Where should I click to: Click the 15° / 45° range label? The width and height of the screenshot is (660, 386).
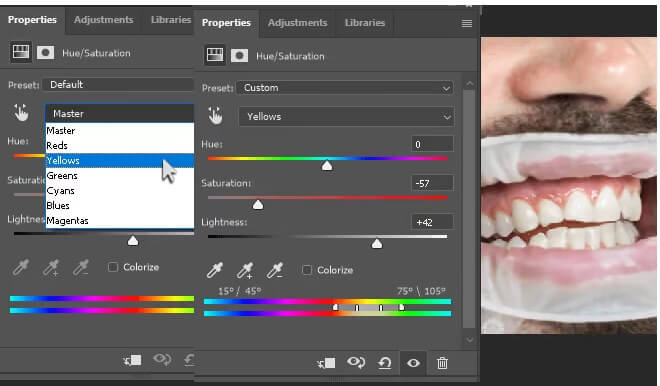tap(240, 291)
